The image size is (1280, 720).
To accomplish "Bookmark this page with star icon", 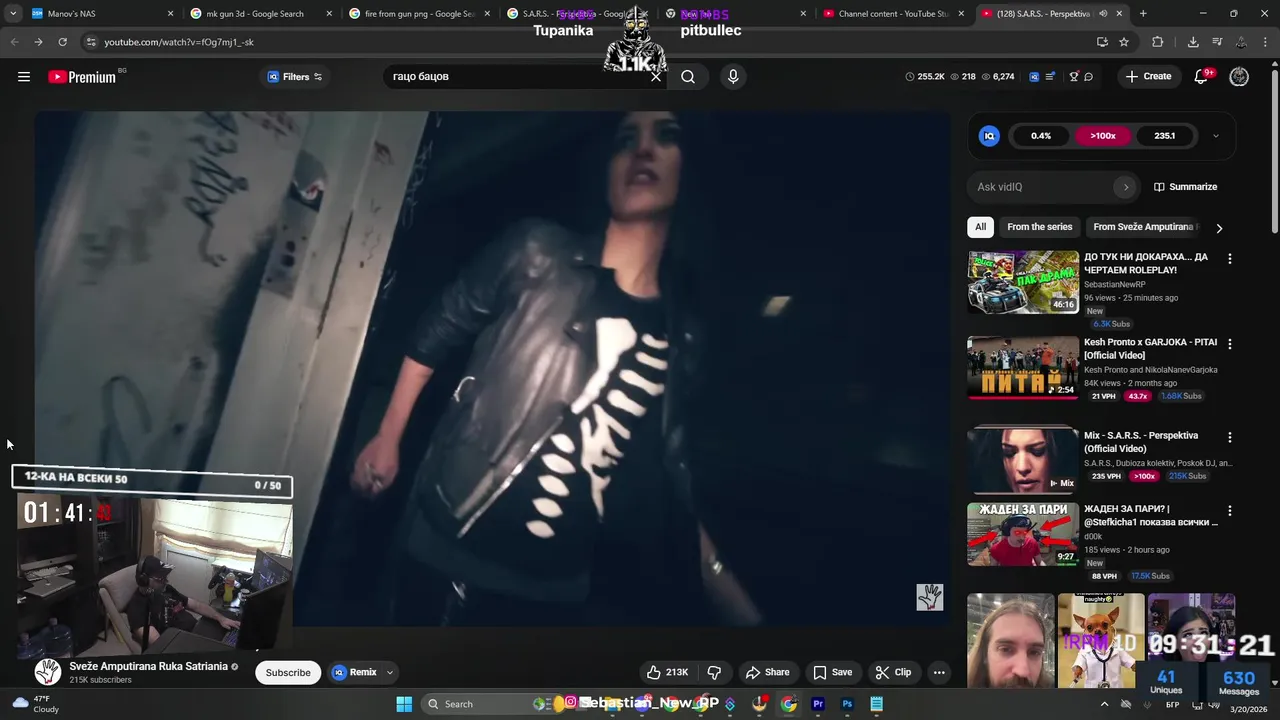I will click(x=1124, y=42).
